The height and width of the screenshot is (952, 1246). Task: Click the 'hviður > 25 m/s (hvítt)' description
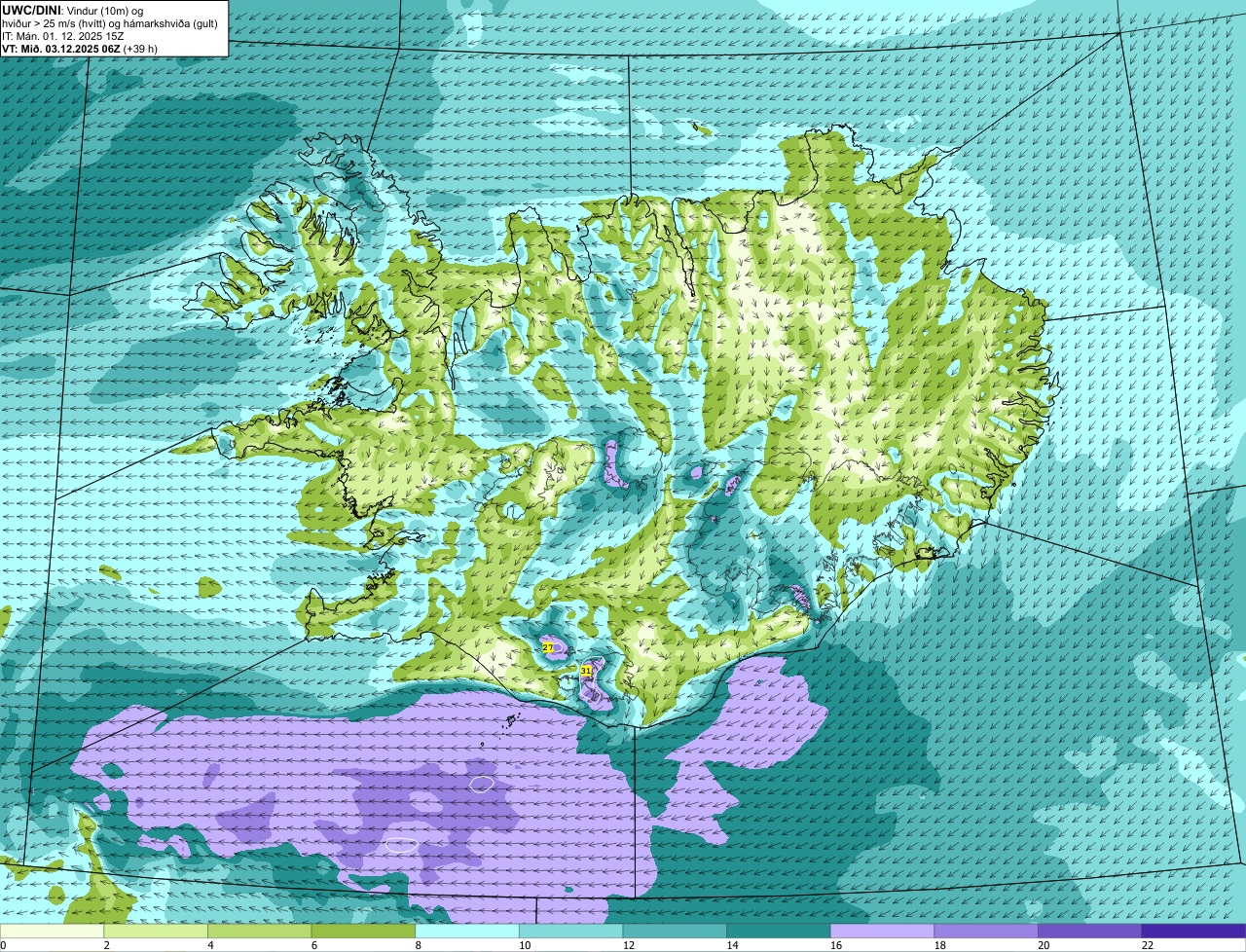tap(54, 23)
